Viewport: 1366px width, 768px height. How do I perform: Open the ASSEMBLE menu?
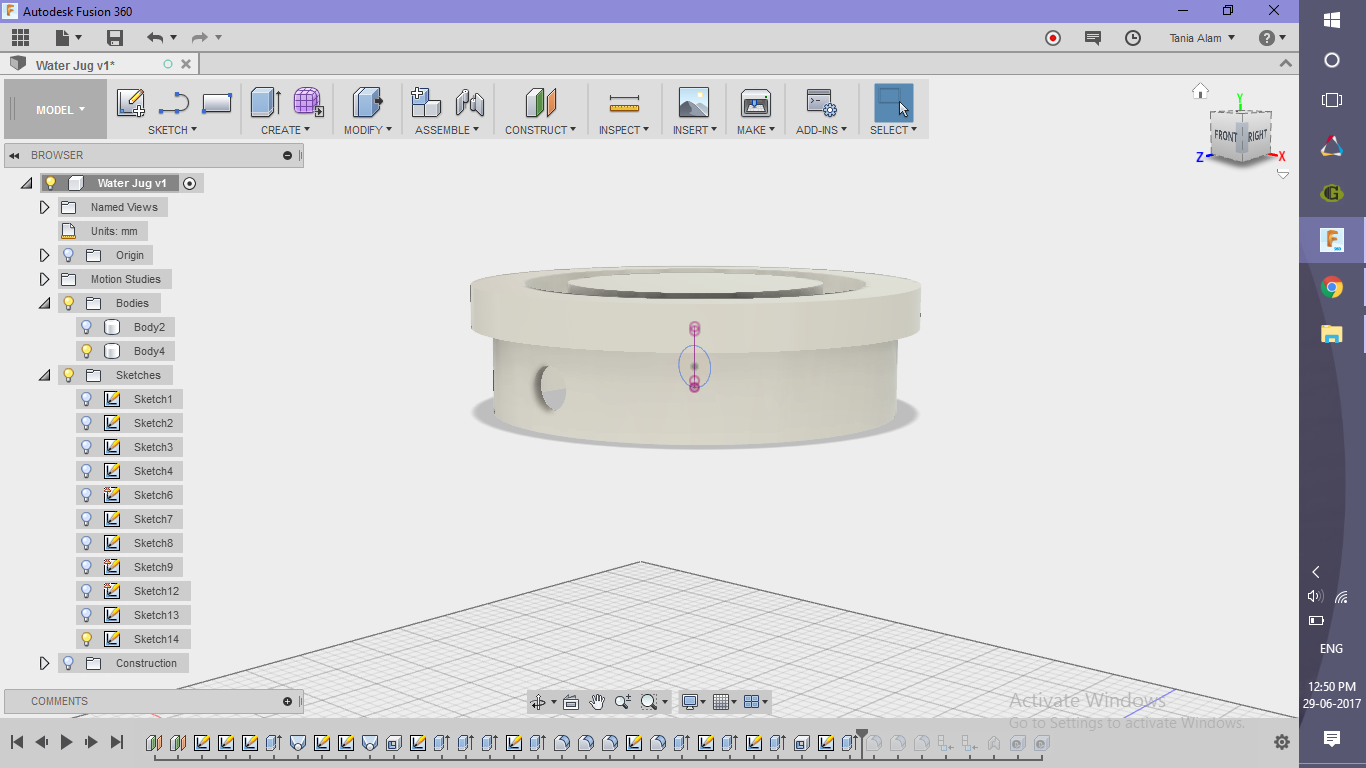point(447,130)
